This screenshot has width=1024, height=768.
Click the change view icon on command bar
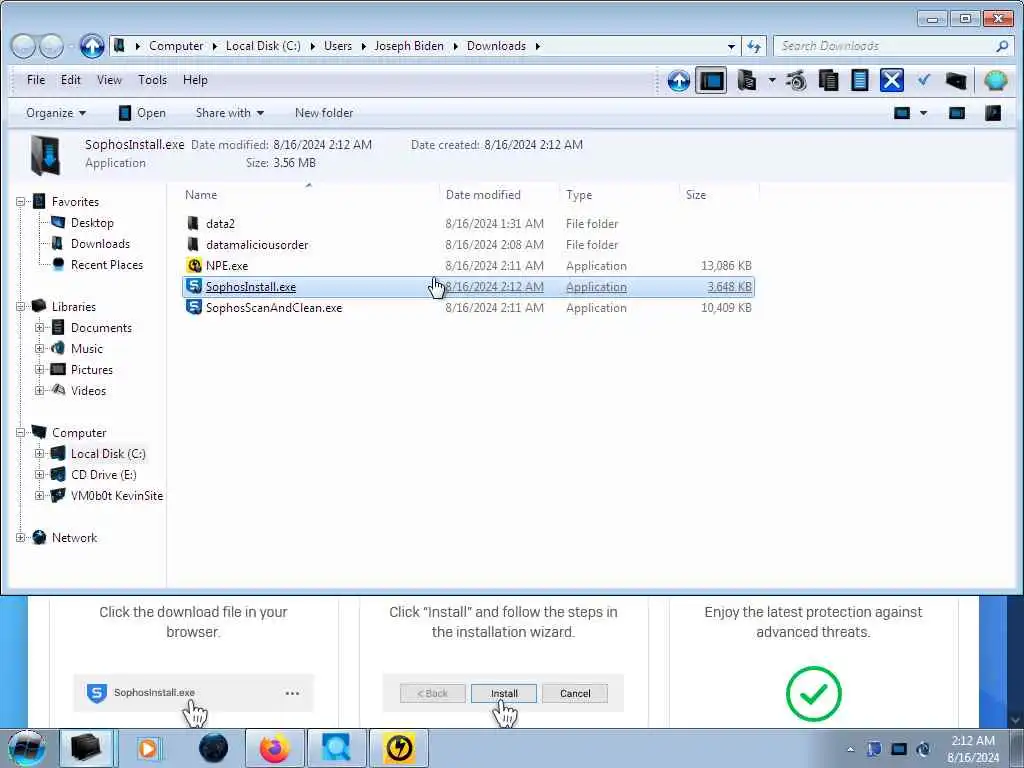coord(902,113)
